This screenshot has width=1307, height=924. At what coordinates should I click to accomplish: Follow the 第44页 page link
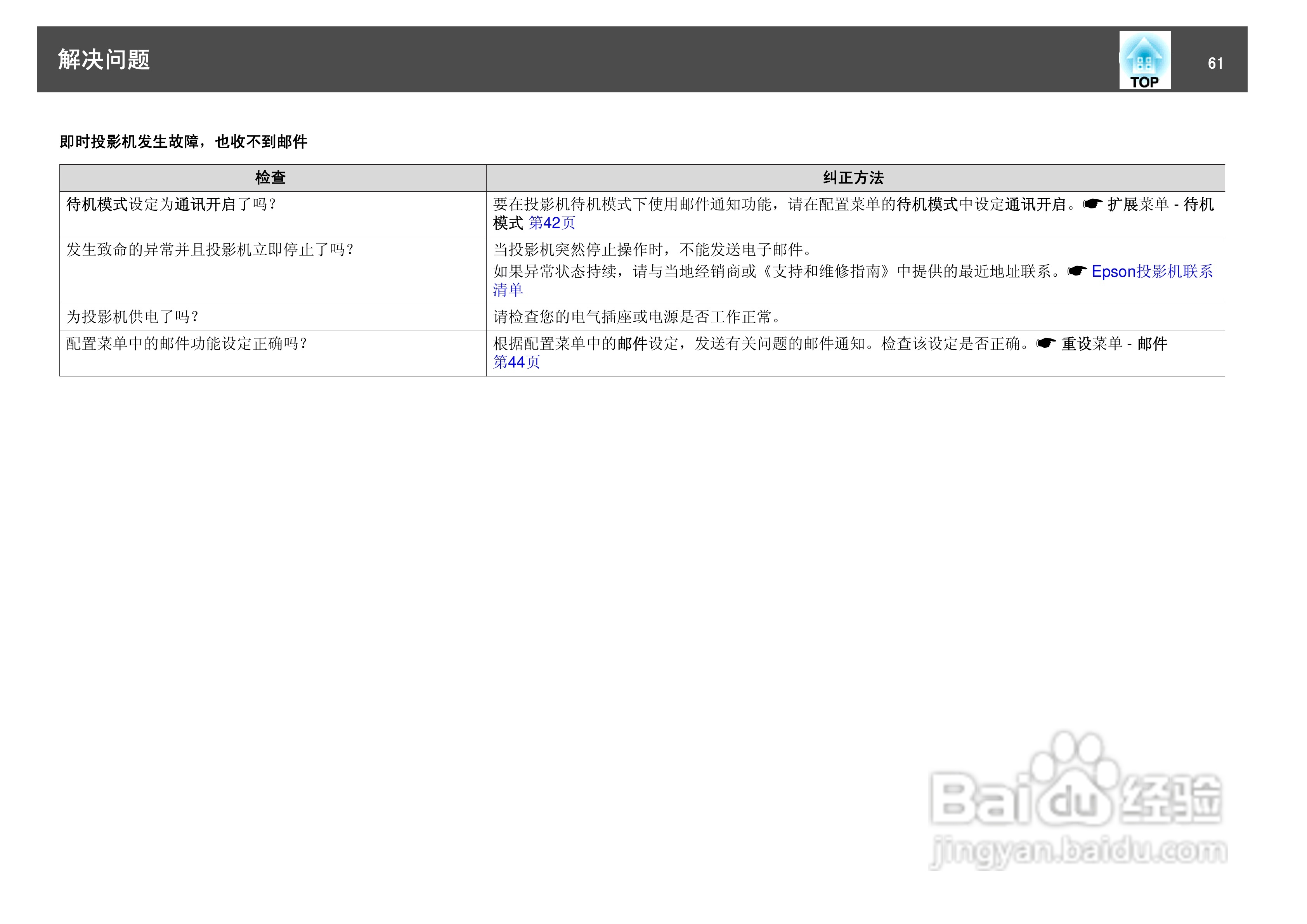click(x=516, y=362)
